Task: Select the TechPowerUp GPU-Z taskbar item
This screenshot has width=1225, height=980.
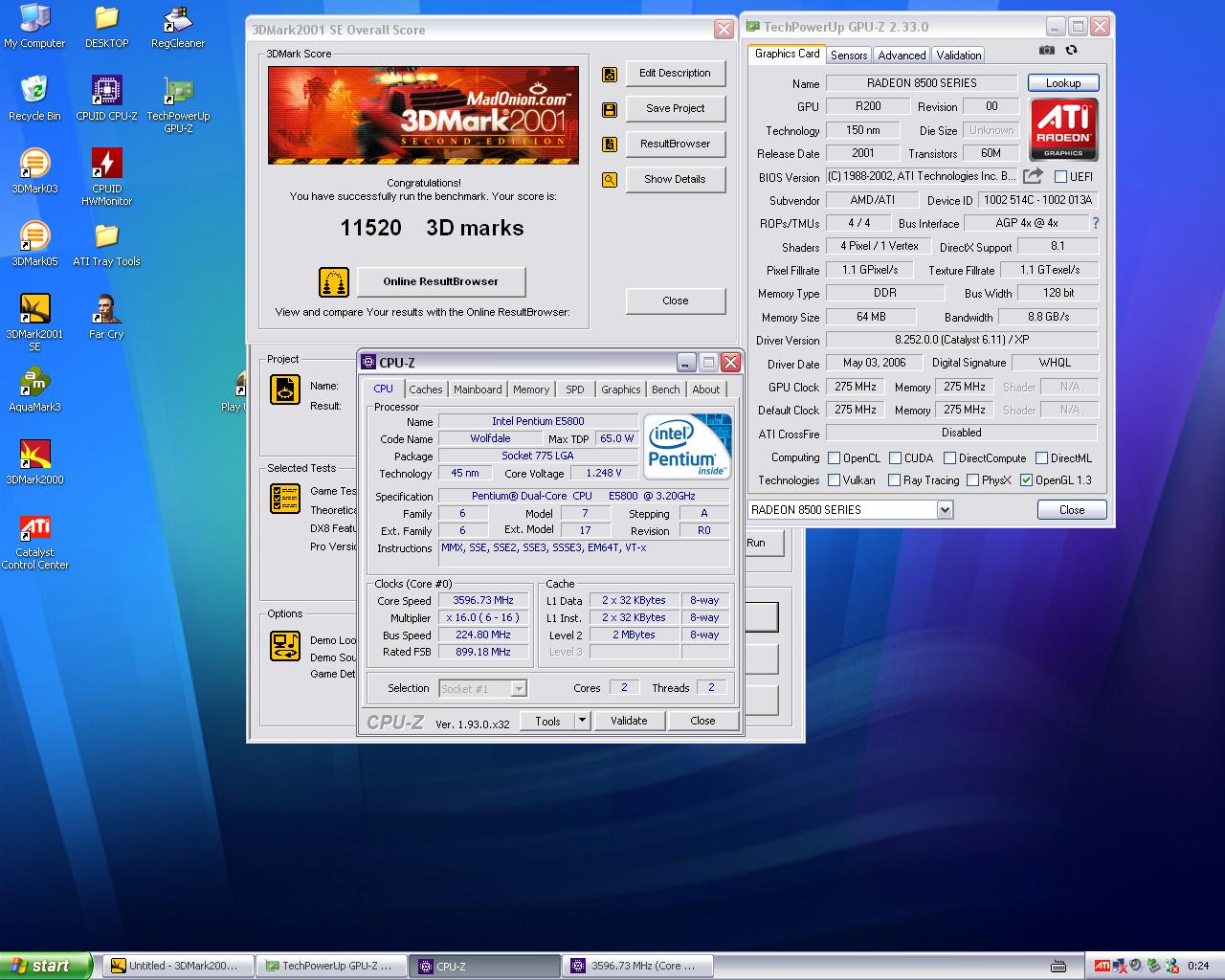Action: point(329,966)
